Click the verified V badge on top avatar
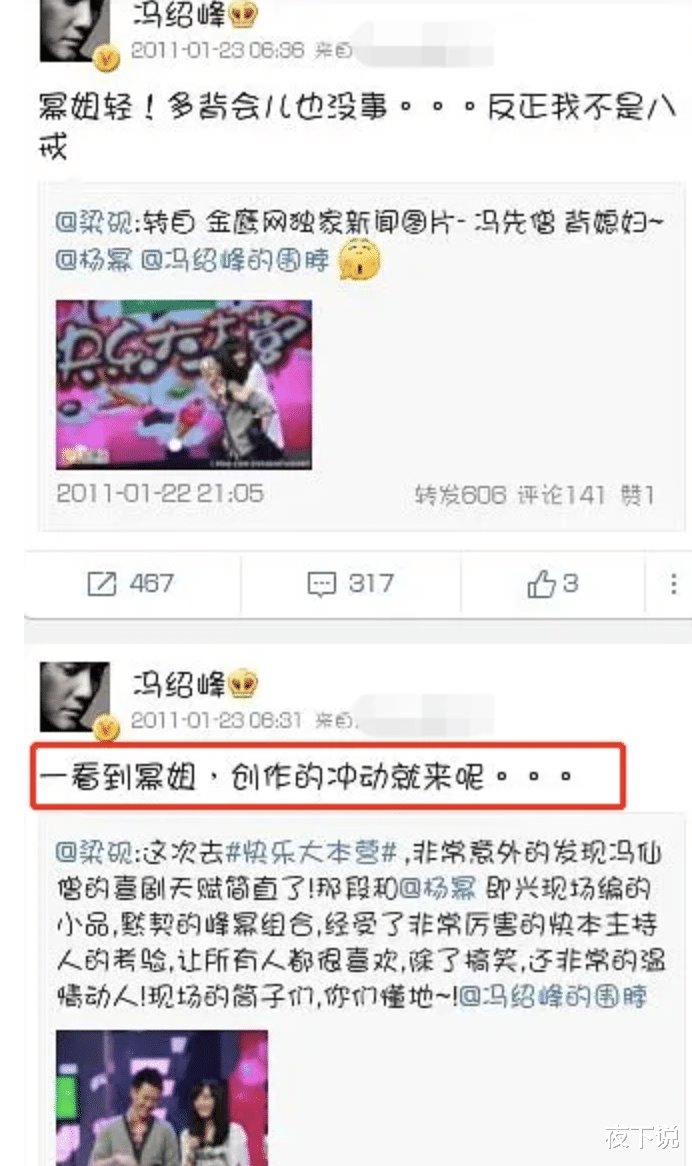692x1166 pixels. (108, 57)
